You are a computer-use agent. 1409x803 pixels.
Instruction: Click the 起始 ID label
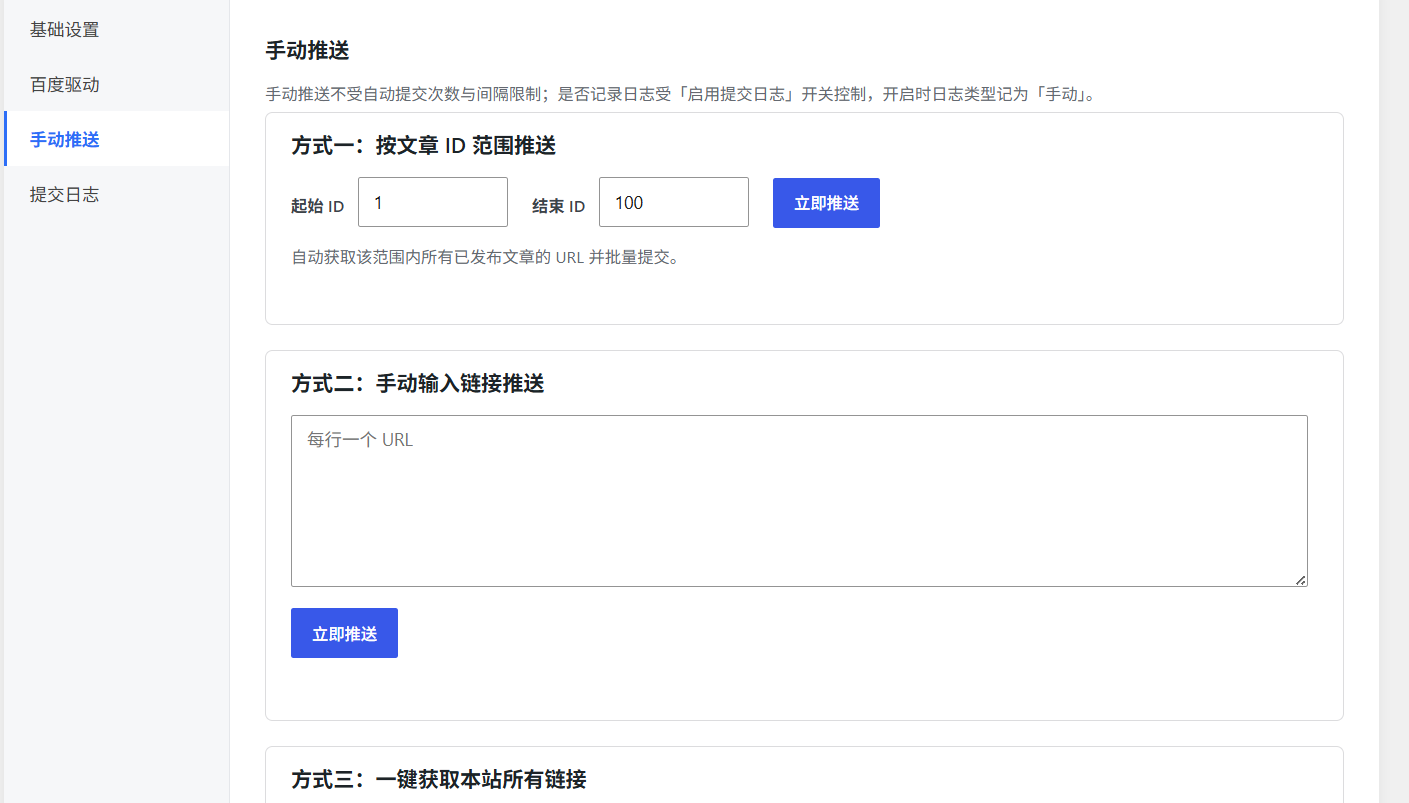point(318,206)
